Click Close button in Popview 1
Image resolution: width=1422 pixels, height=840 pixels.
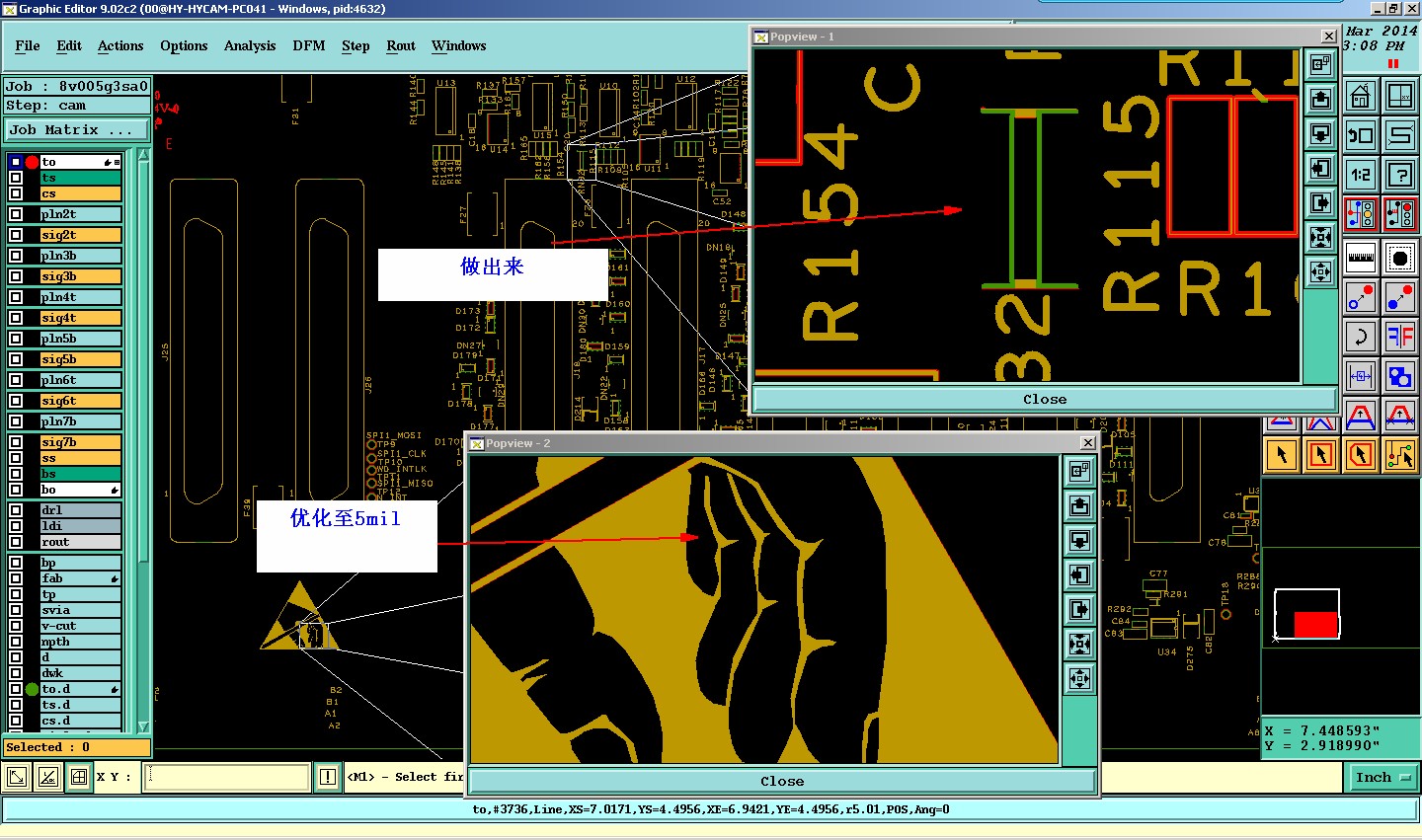[x=1045, y=399]
